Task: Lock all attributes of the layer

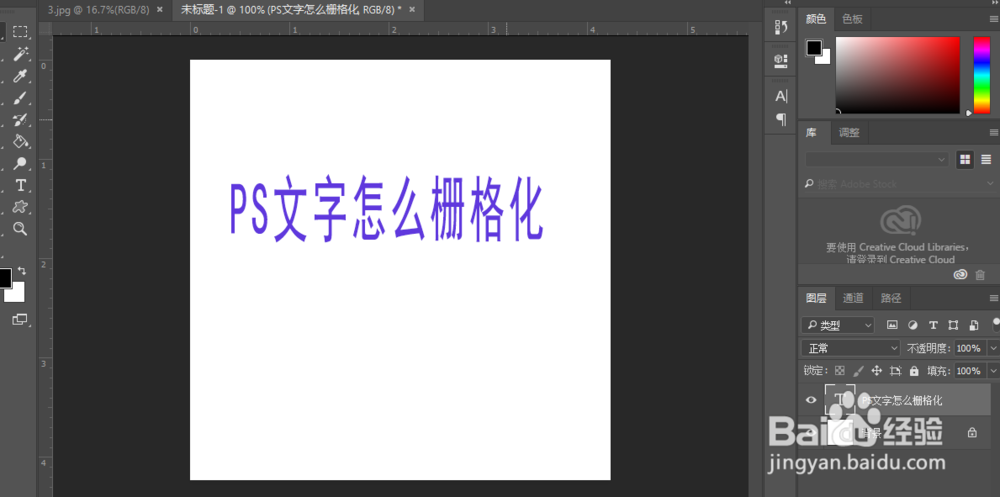Action: click(x=914, y=370)
